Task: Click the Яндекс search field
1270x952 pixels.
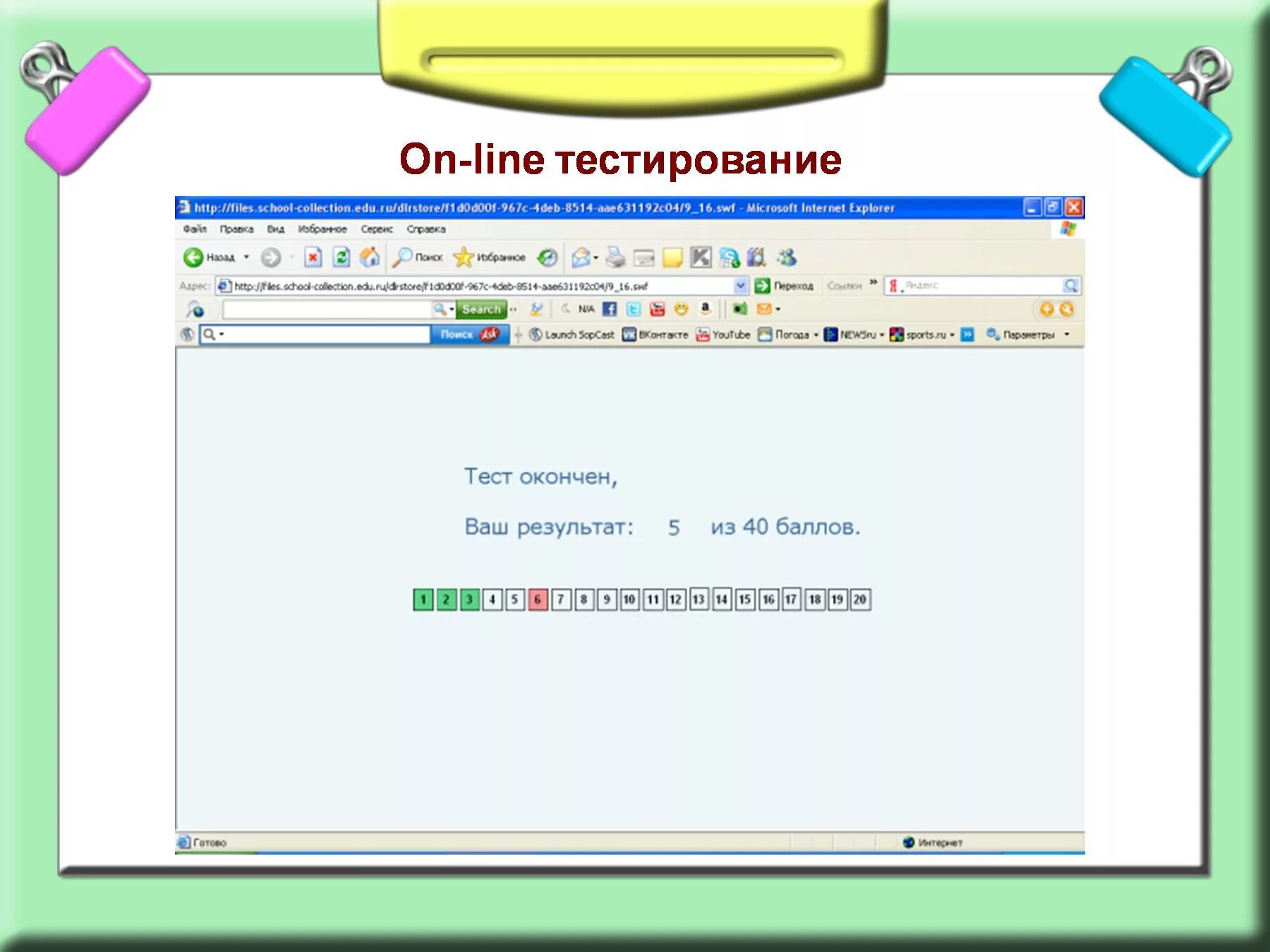Action: (982, 285)
